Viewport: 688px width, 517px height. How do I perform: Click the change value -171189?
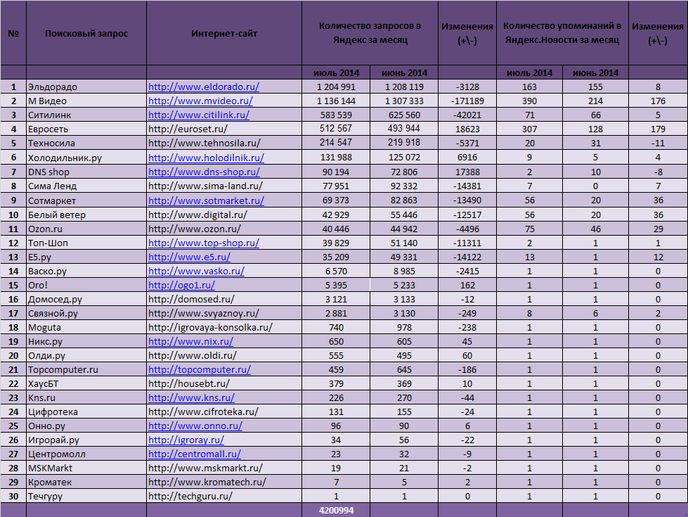467,101
